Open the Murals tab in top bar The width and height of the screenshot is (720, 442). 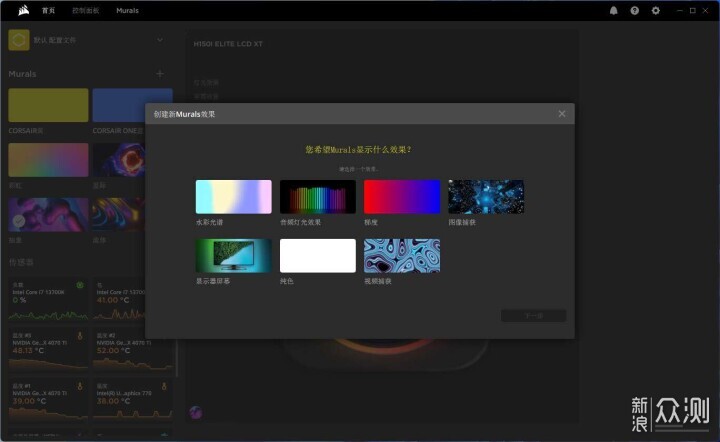point(127,11)
